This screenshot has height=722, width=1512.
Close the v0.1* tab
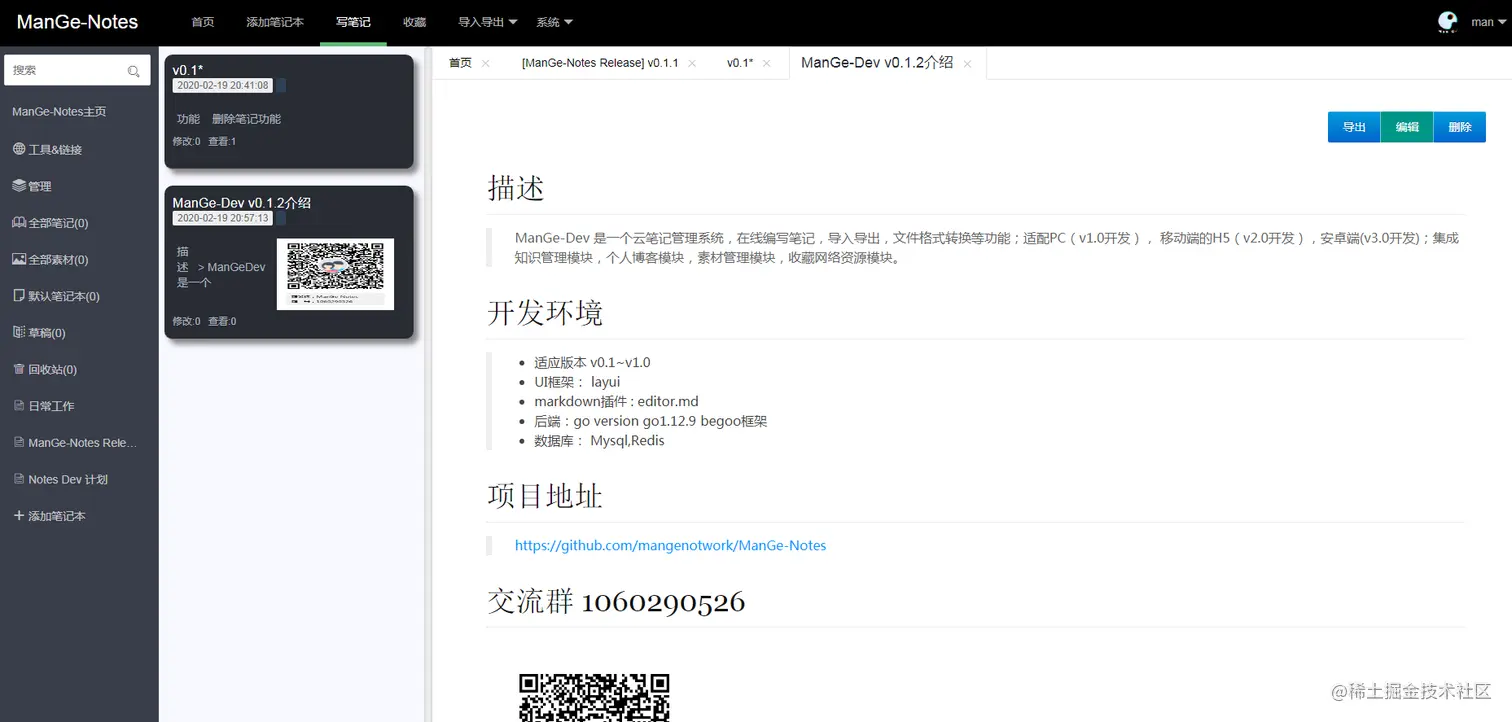point(767,63)
